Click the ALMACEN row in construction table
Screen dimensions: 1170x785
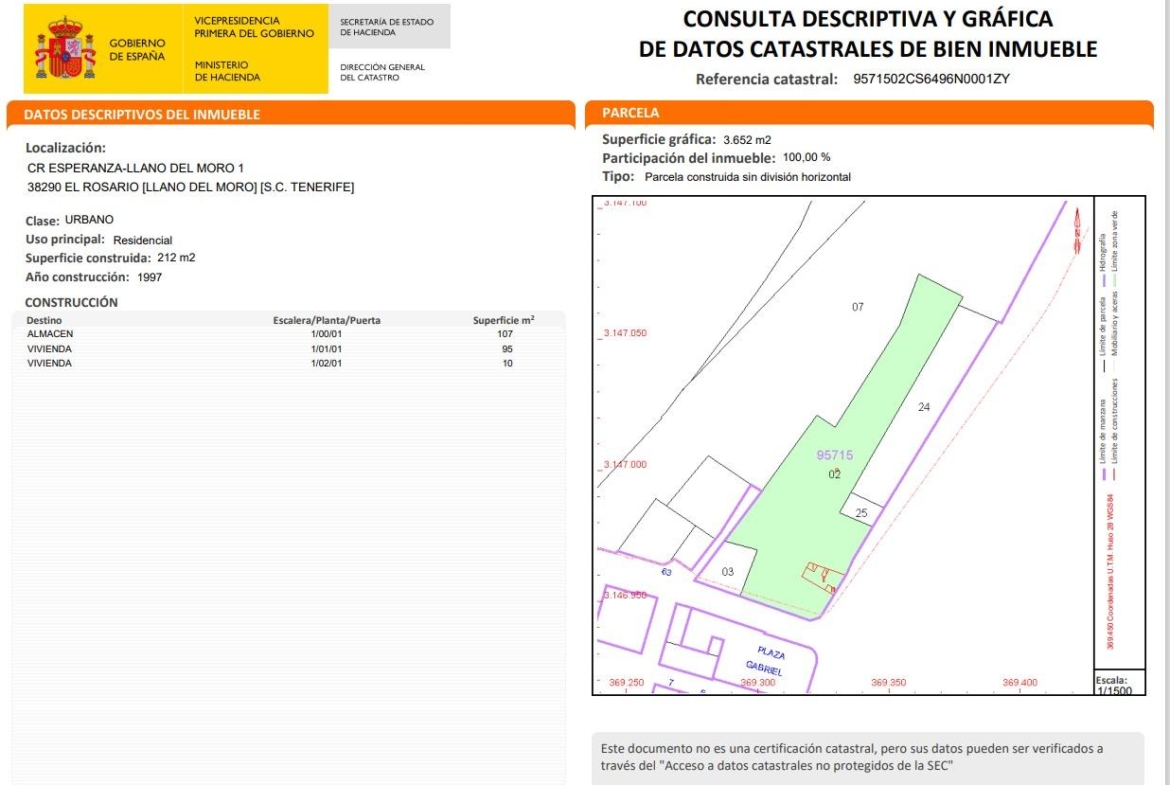(x=280, y=333)
